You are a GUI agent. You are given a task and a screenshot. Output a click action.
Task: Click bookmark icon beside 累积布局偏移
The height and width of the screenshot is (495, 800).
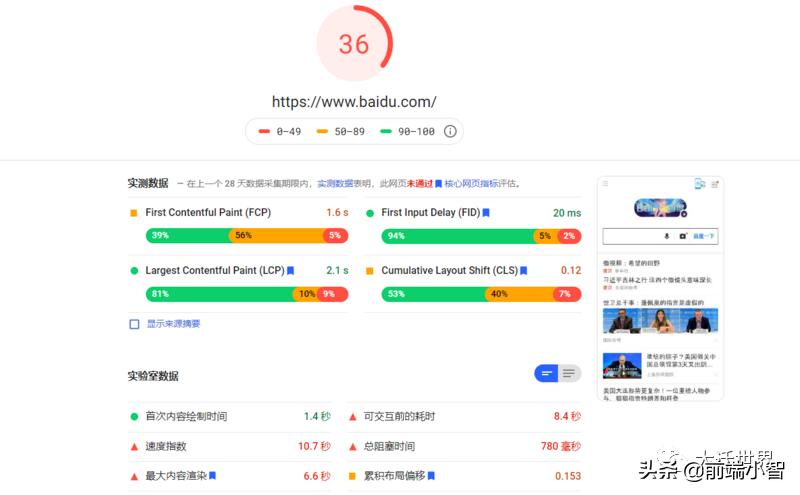coord(431,476)
